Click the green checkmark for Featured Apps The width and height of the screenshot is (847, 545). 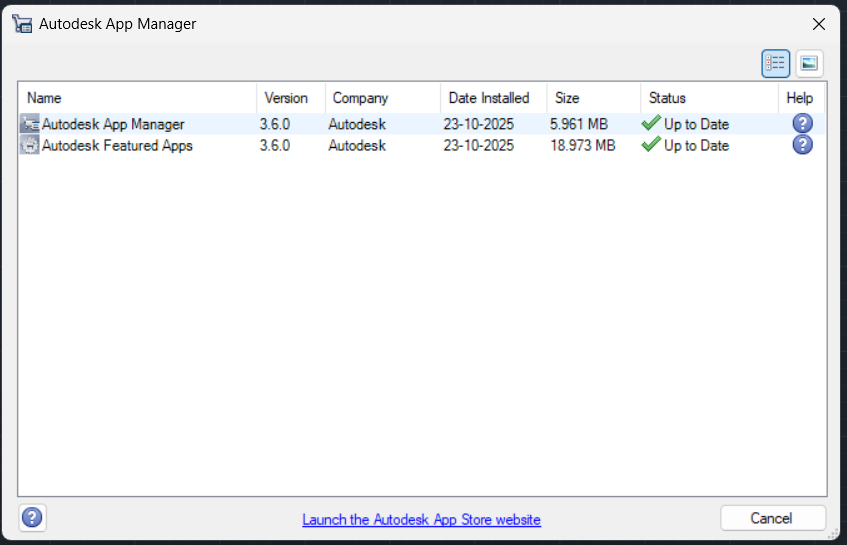click(x=651, y=144)
